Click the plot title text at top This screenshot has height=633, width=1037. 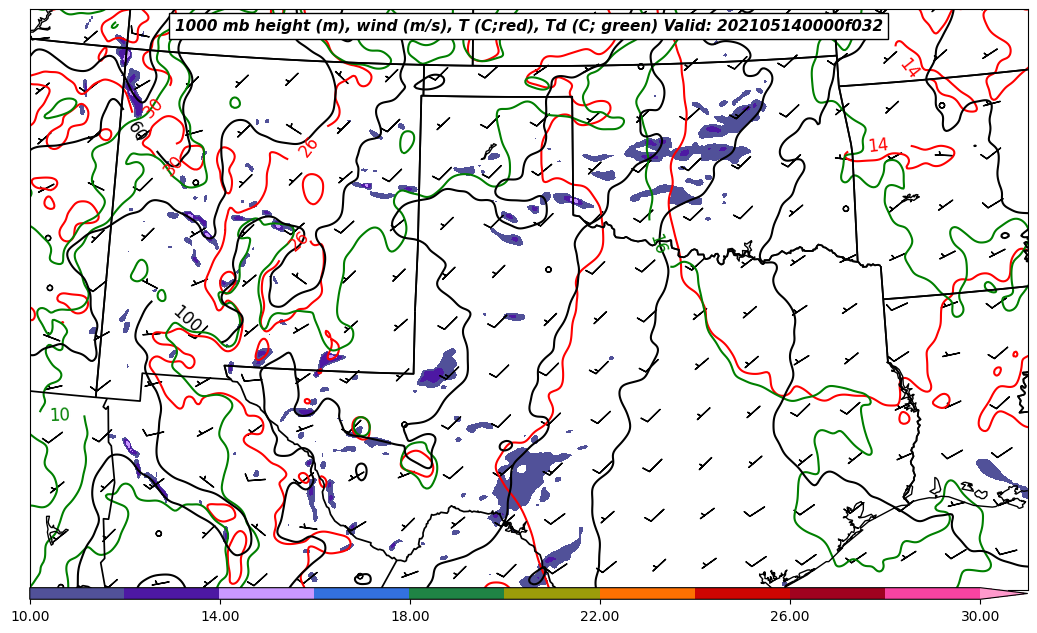[529, 26]
